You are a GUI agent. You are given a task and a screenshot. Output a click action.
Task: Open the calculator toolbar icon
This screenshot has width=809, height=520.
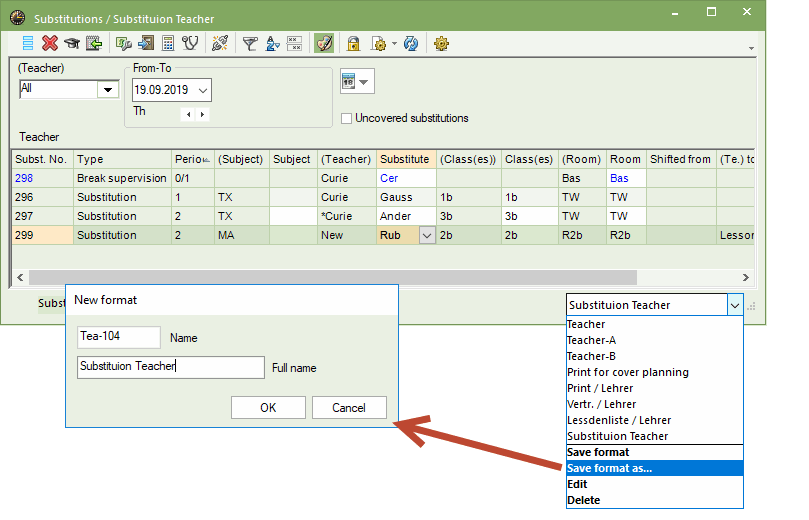pyautogui.click(x=168, y=43)
